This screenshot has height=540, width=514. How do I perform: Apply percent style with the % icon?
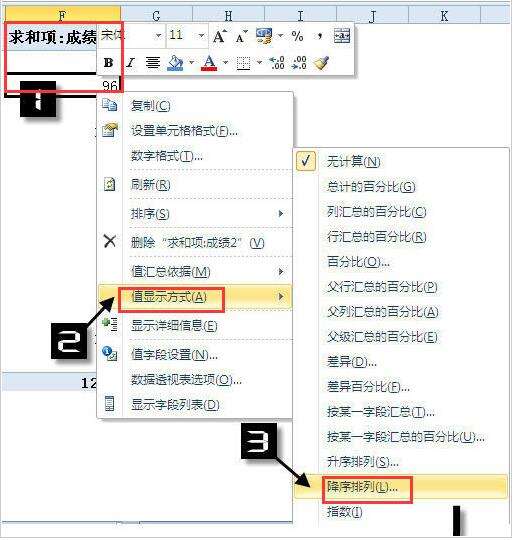pos(297,36)
